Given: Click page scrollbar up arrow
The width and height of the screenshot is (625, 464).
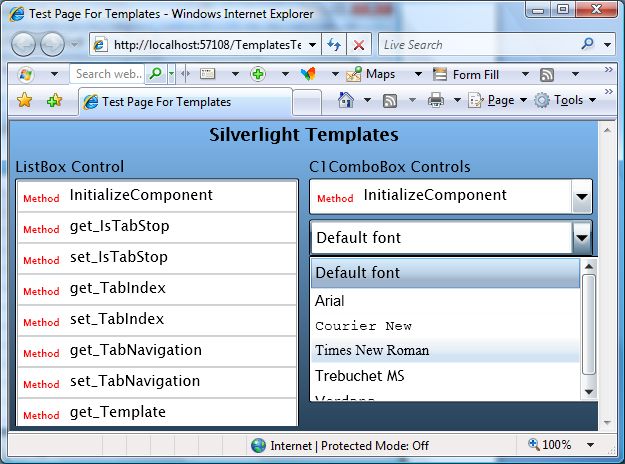Looking at the screenshot, I should pos(607,130).
